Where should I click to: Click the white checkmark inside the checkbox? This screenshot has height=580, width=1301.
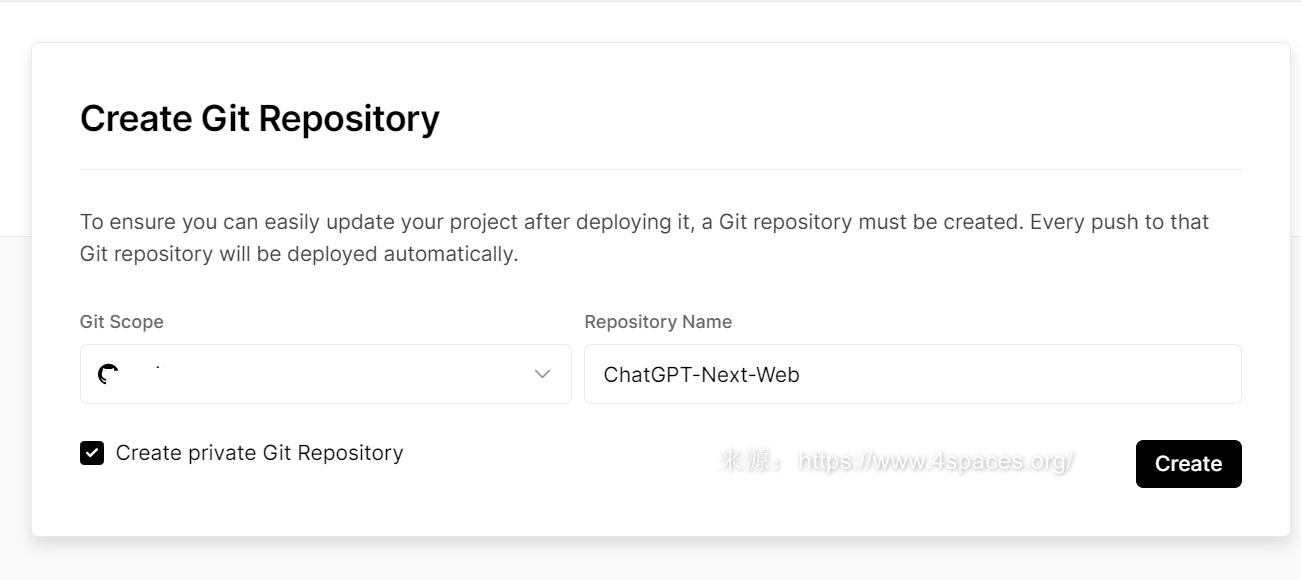[x=92, y=453]
